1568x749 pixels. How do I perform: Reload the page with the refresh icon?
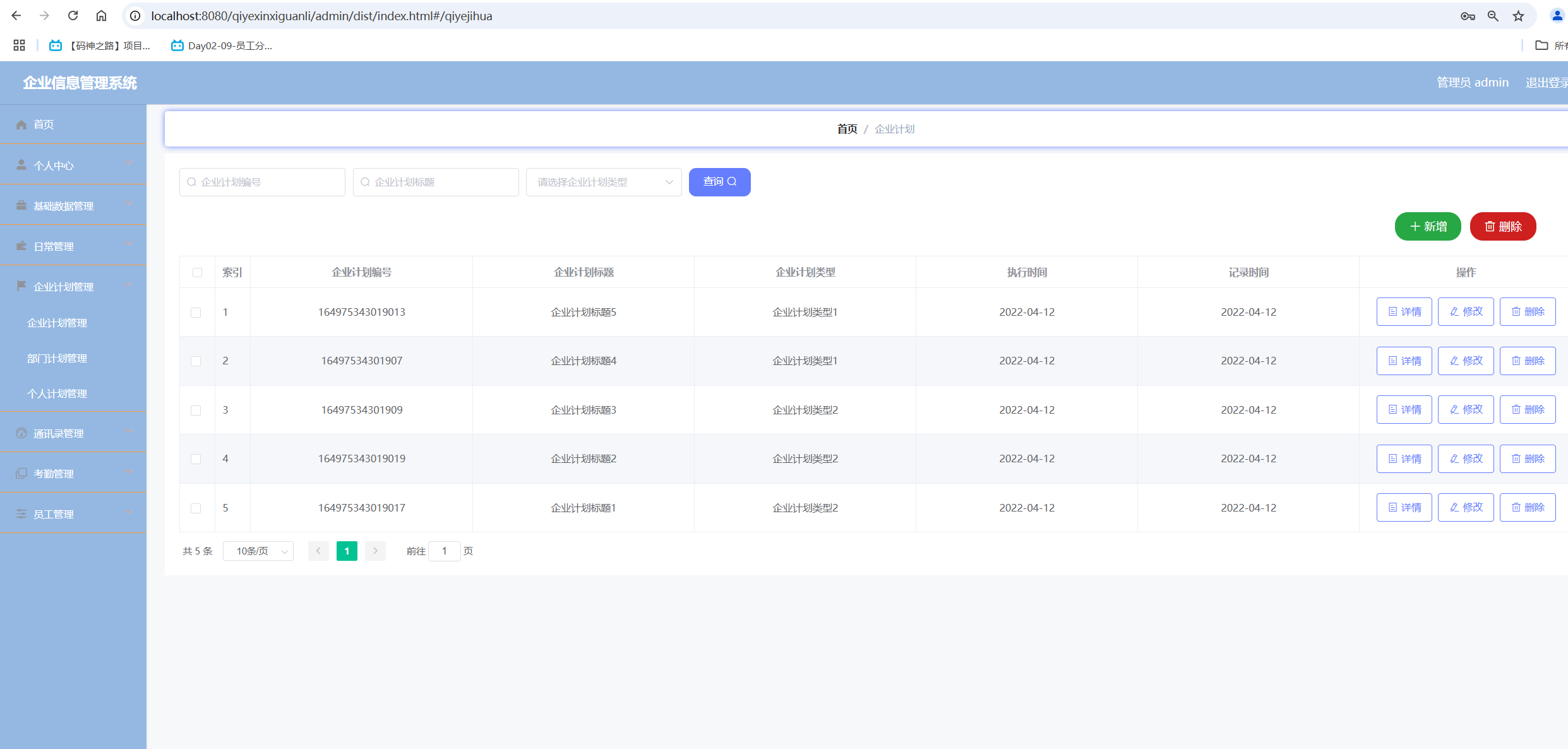73,16
